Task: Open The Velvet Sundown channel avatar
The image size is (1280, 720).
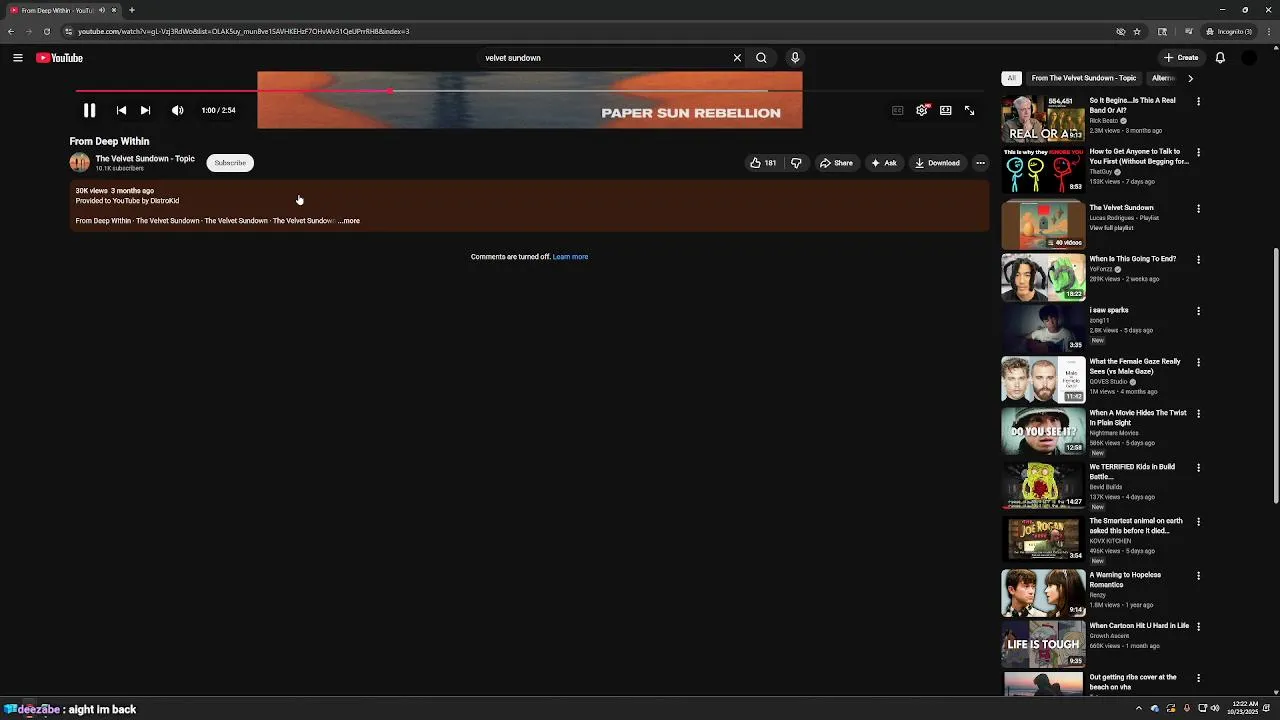Action: (80, 163)
